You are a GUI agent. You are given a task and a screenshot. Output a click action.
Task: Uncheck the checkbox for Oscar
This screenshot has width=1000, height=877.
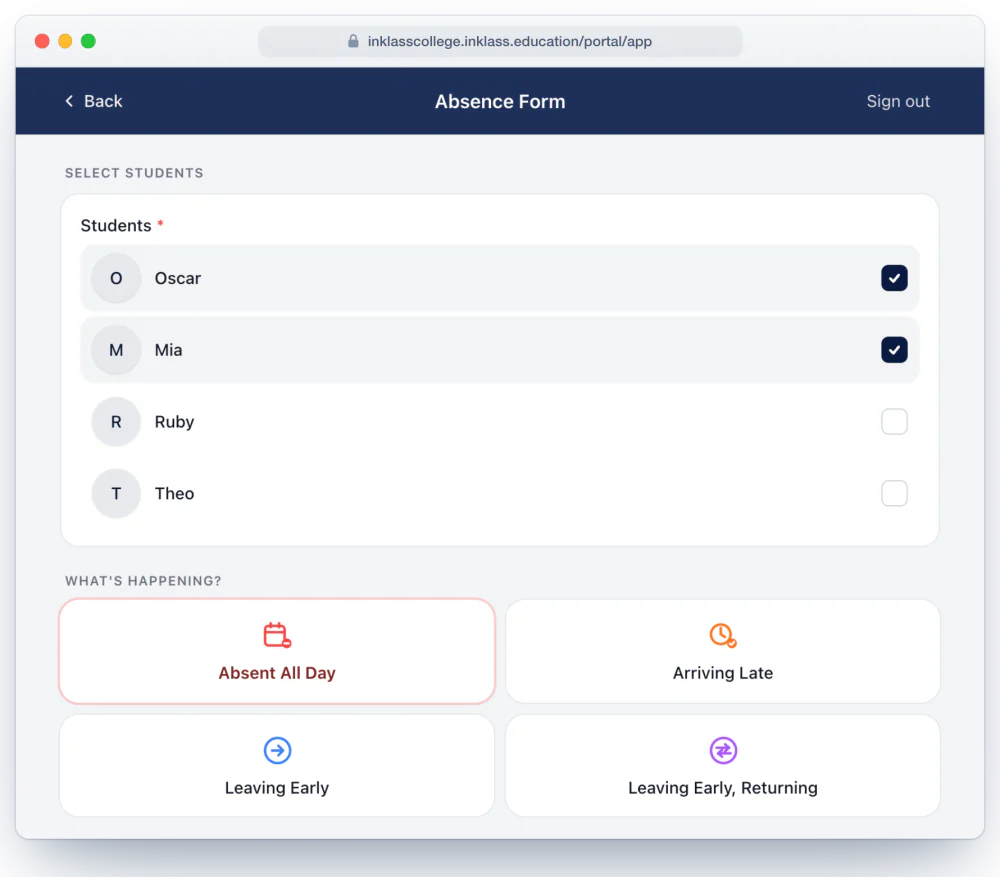coord(894,278)
